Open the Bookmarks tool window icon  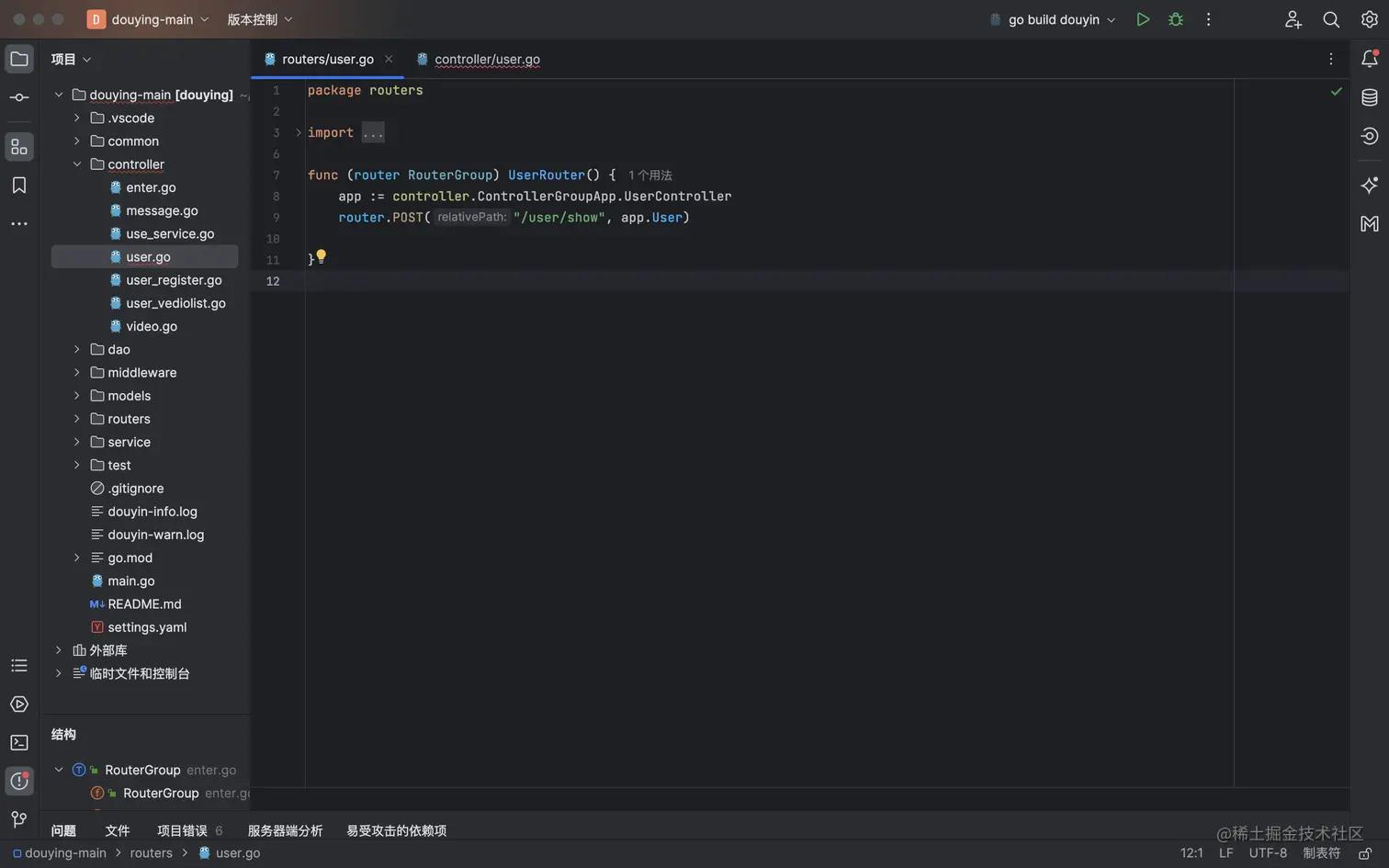coord(19,186)
